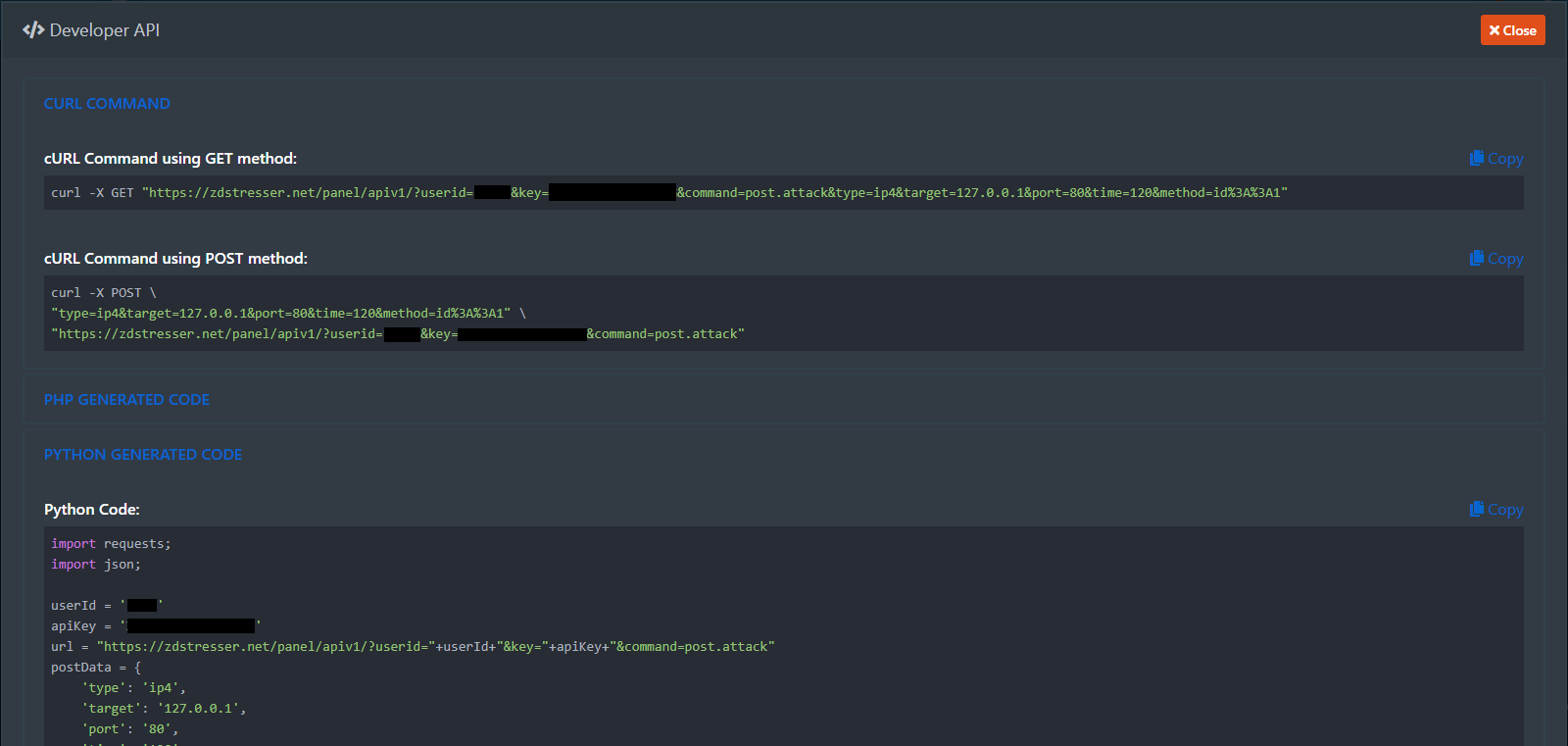Click the cURL GET command code box
The image size is (1568, 746).
coord(784,193)
